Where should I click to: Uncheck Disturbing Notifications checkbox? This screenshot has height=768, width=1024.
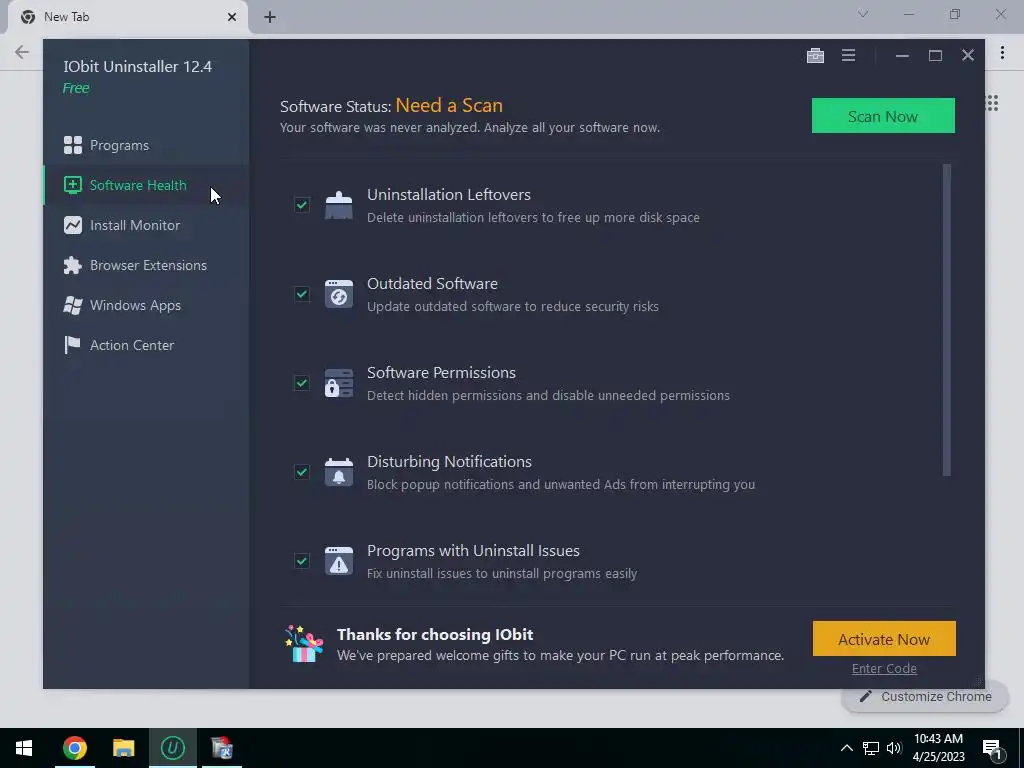302,472
